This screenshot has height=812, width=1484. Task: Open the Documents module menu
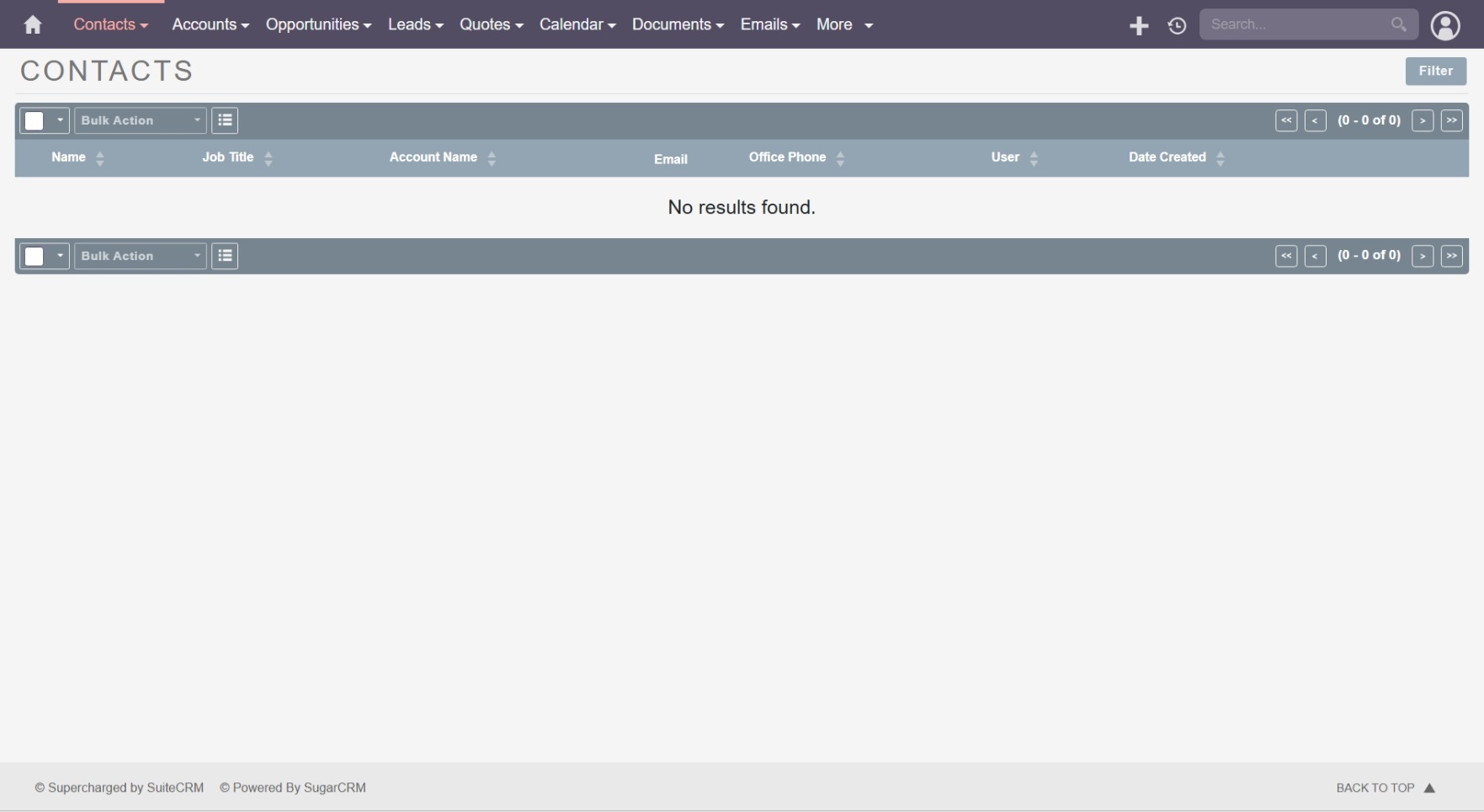click(x=678, y=24)
